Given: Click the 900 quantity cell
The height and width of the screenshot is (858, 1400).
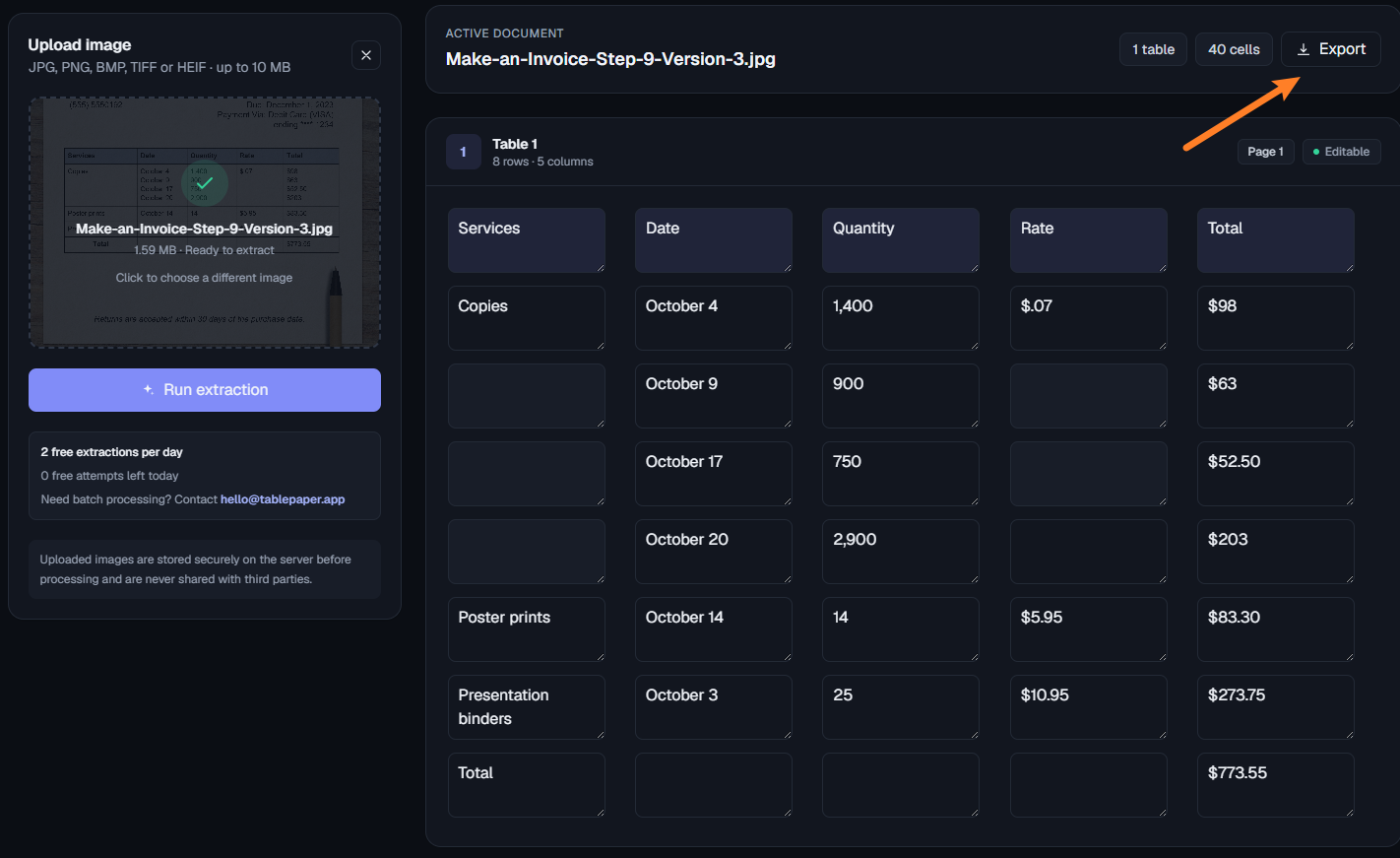Looking at the screenshot, I should point(901,396).
